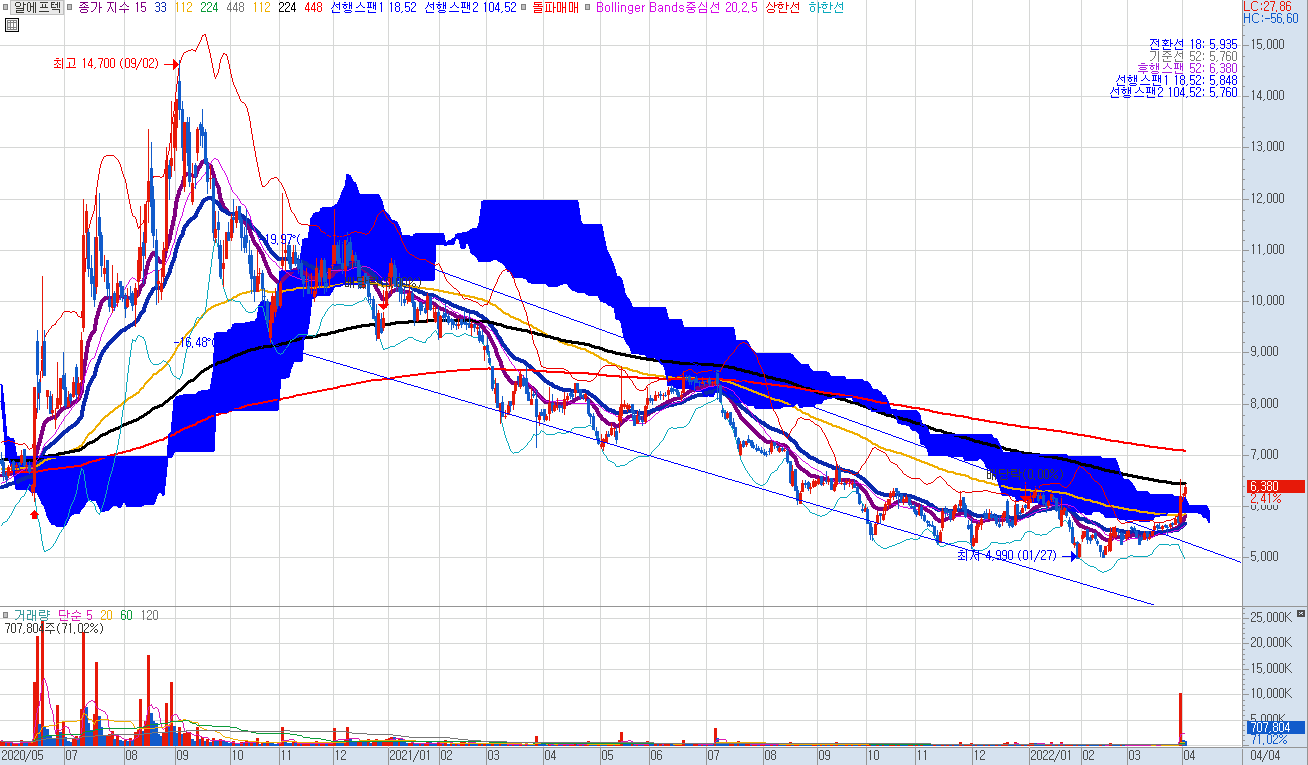Click the 707,804주(71,02%) volume readout
Image resolution: width=1308 pixels, height=765 pixels.
[x=55, y=628]
